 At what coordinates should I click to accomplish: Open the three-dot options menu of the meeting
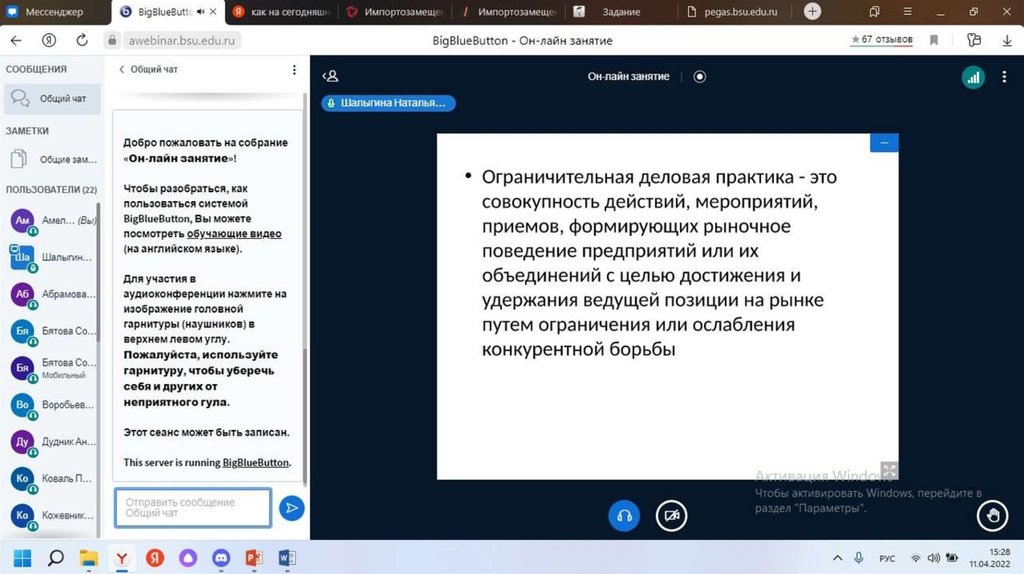coord(1004,77)
